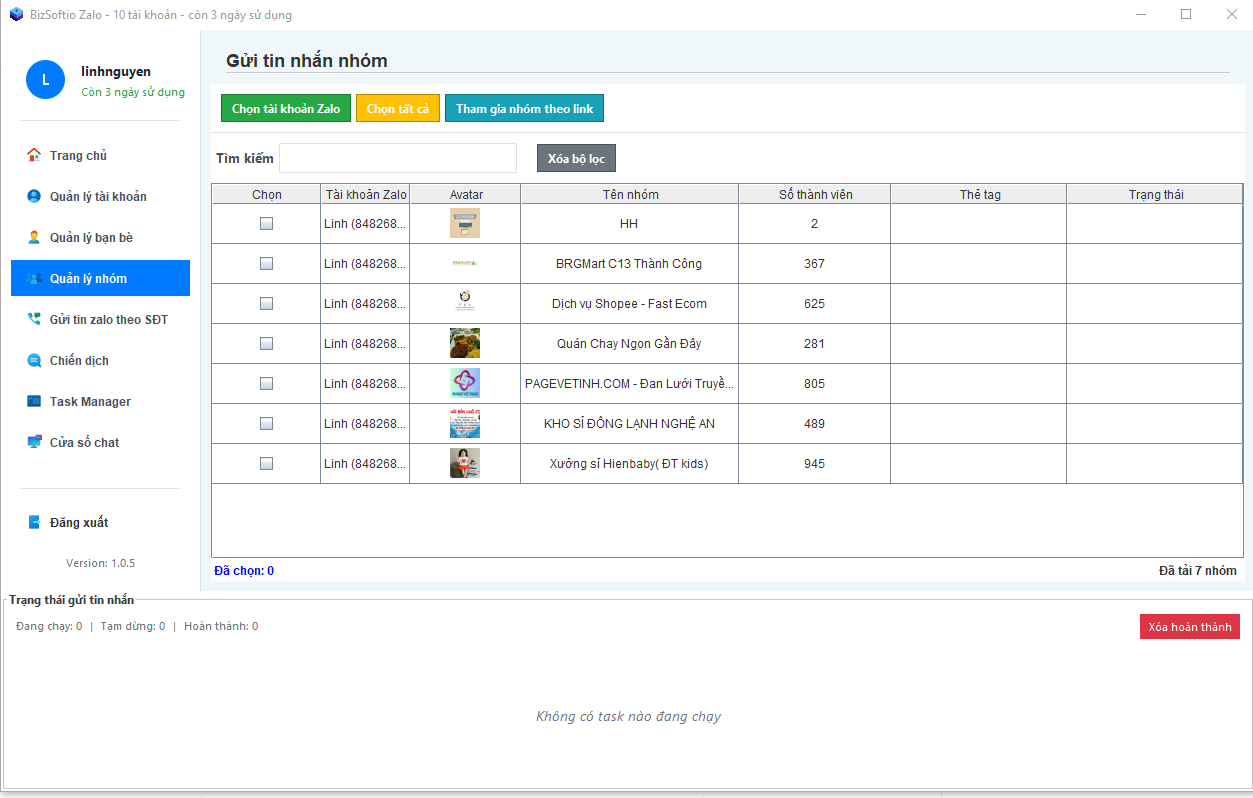Image resolution: width=1253 pixels, height=798 pixels.
Task: Click the Đăng xuất logout icon
Action: pos(35,522)
